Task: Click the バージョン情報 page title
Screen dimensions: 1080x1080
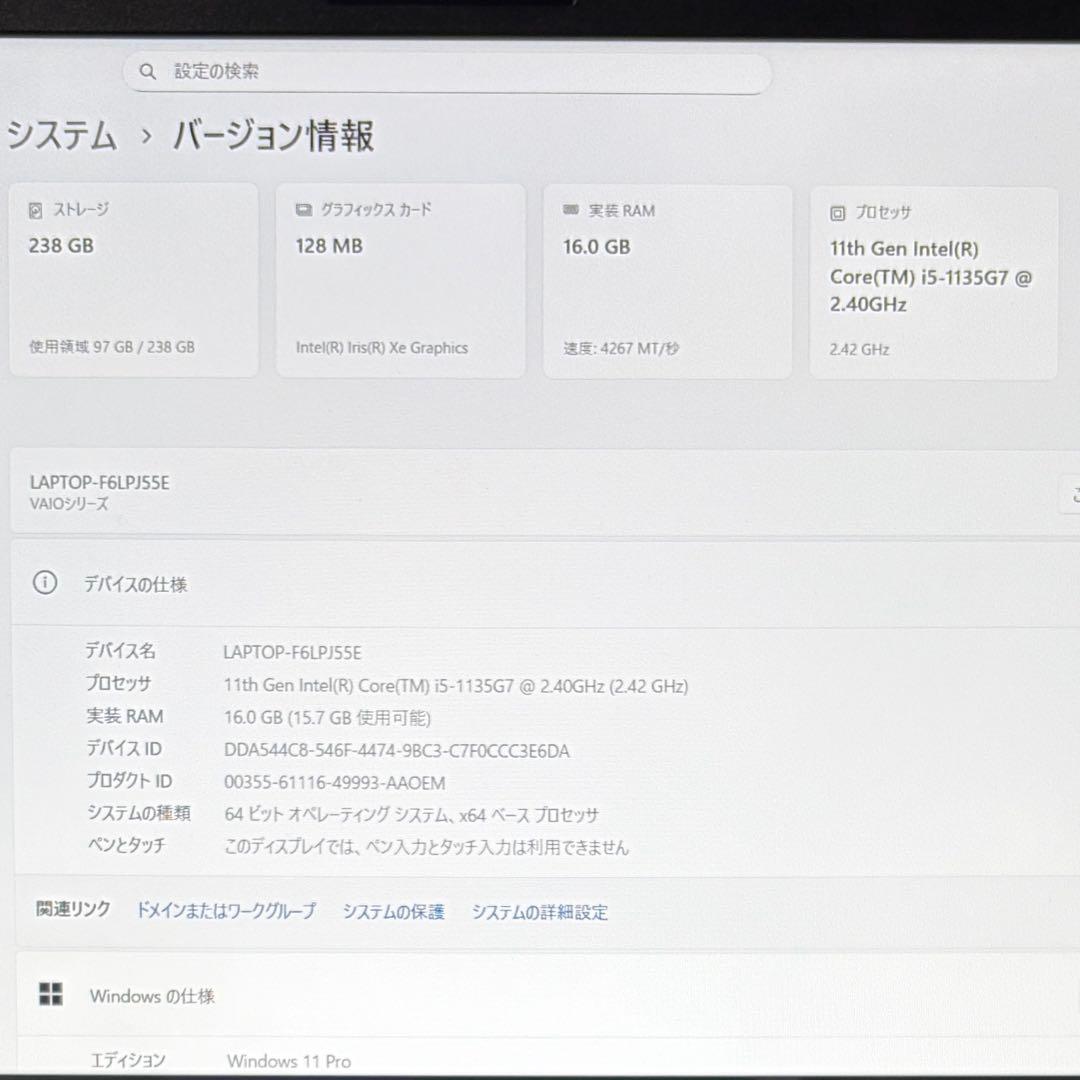Action: tap(273, 135)
